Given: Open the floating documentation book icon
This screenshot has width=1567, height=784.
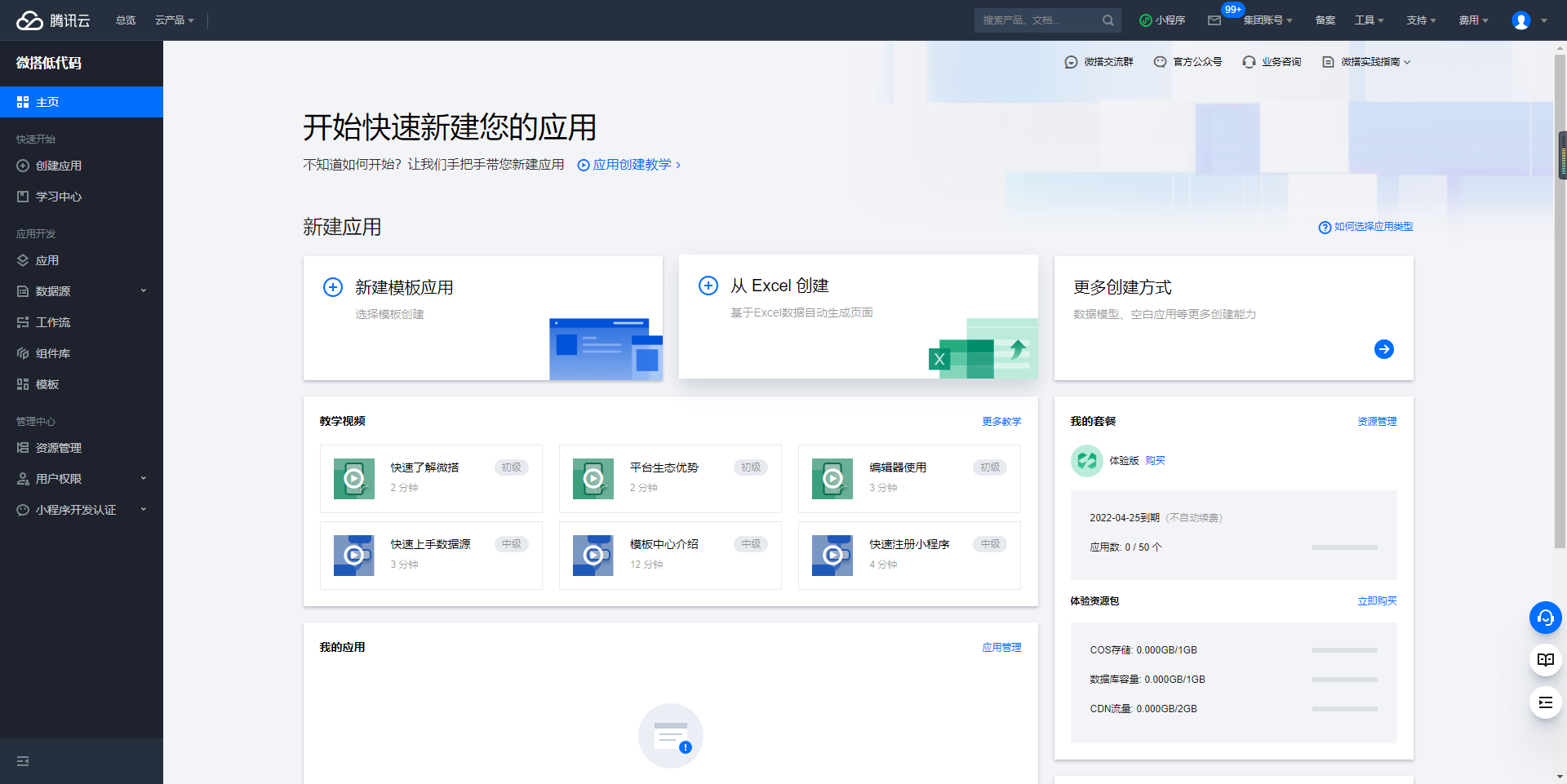Looking at the screenshot, I should [1545, 660].
